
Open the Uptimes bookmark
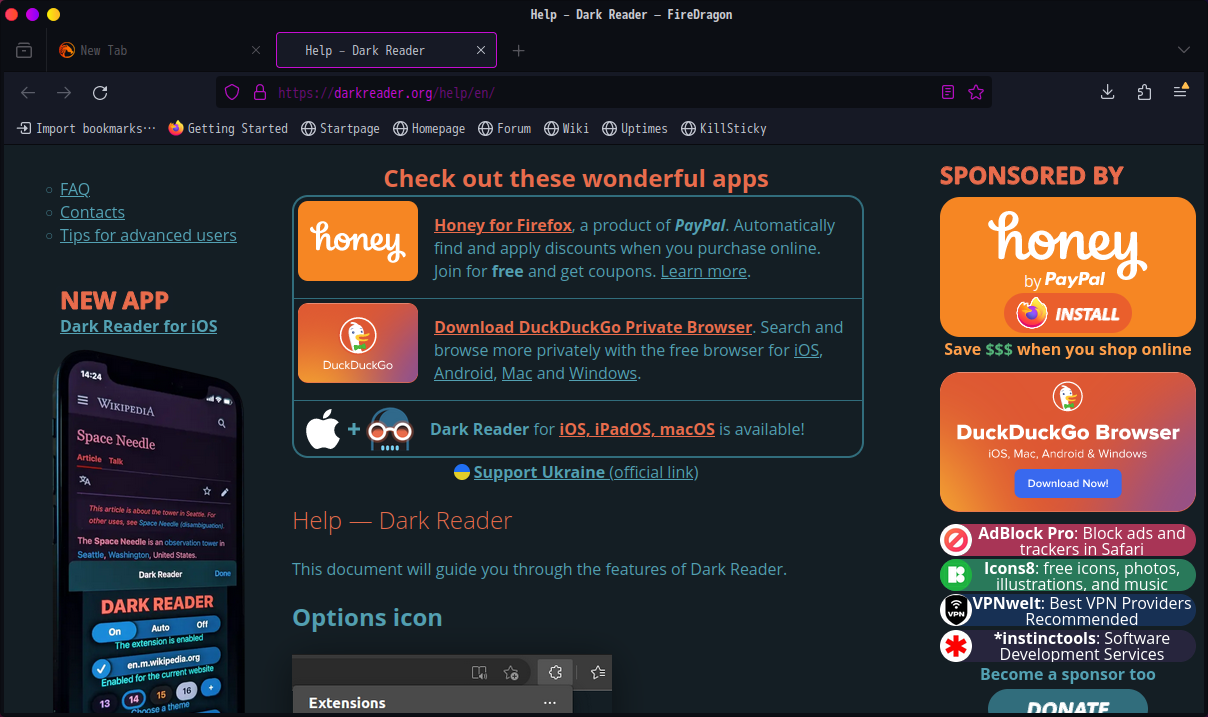coord(635,128)
